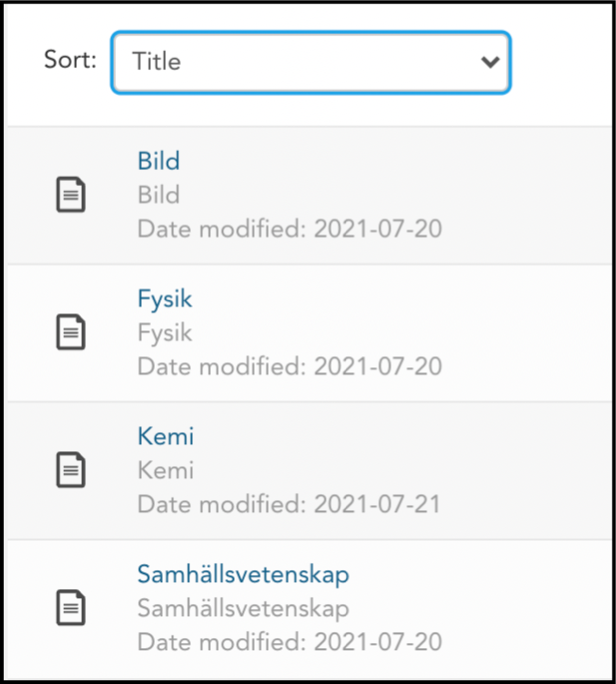Click the gray Kemi description text

[x=166, y=470]
